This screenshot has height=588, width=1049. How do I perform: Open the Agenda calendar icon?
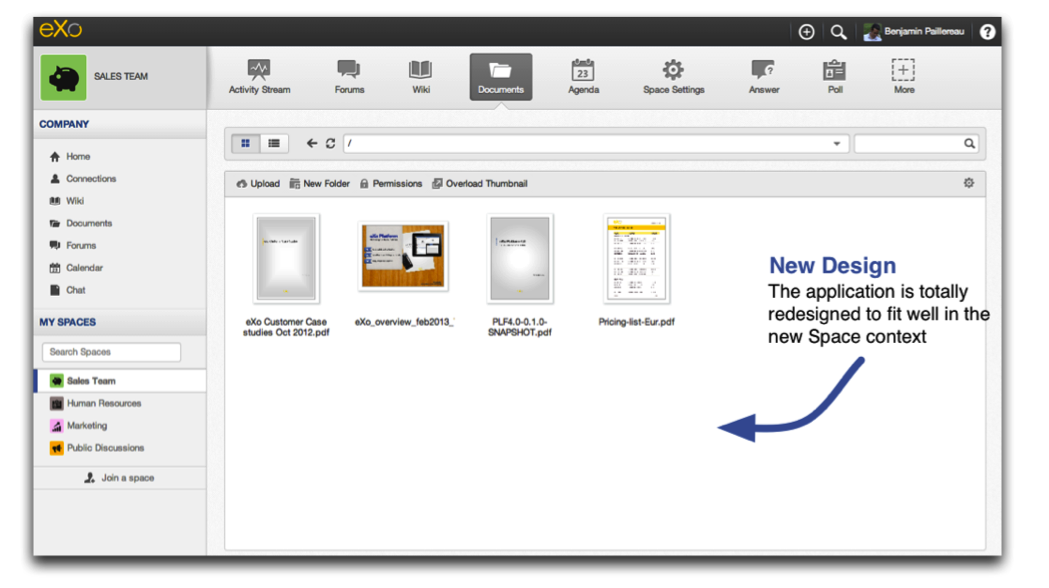click(583, 70)
